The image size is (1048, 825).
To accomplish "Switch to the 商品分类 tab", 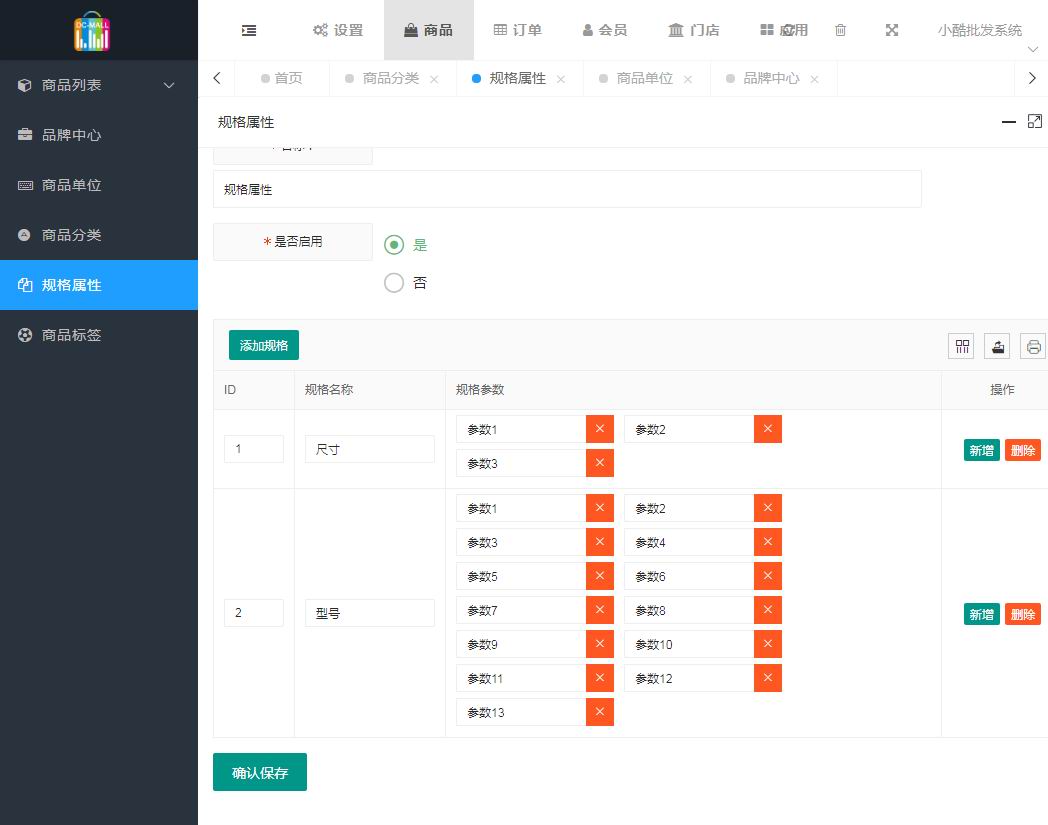I will point(390,78).
